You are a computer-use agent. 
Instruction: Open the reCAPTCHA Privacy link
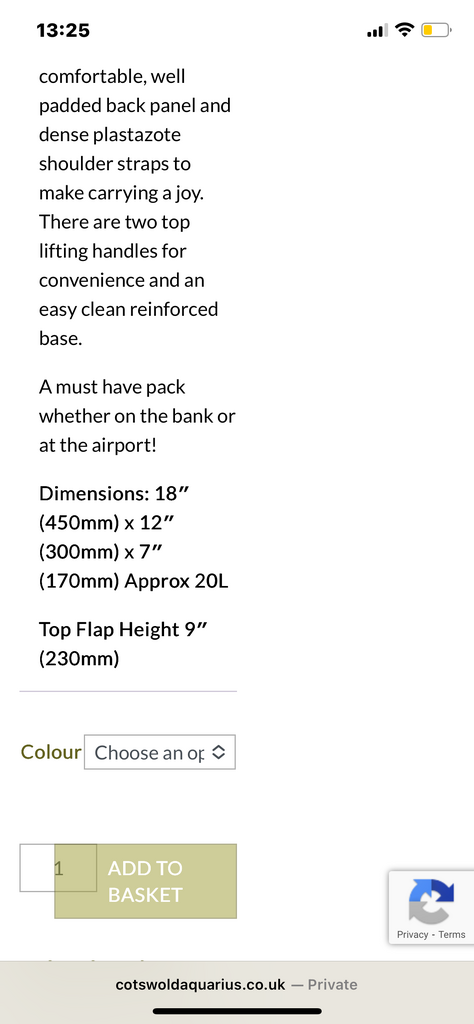tap(413, 935)
